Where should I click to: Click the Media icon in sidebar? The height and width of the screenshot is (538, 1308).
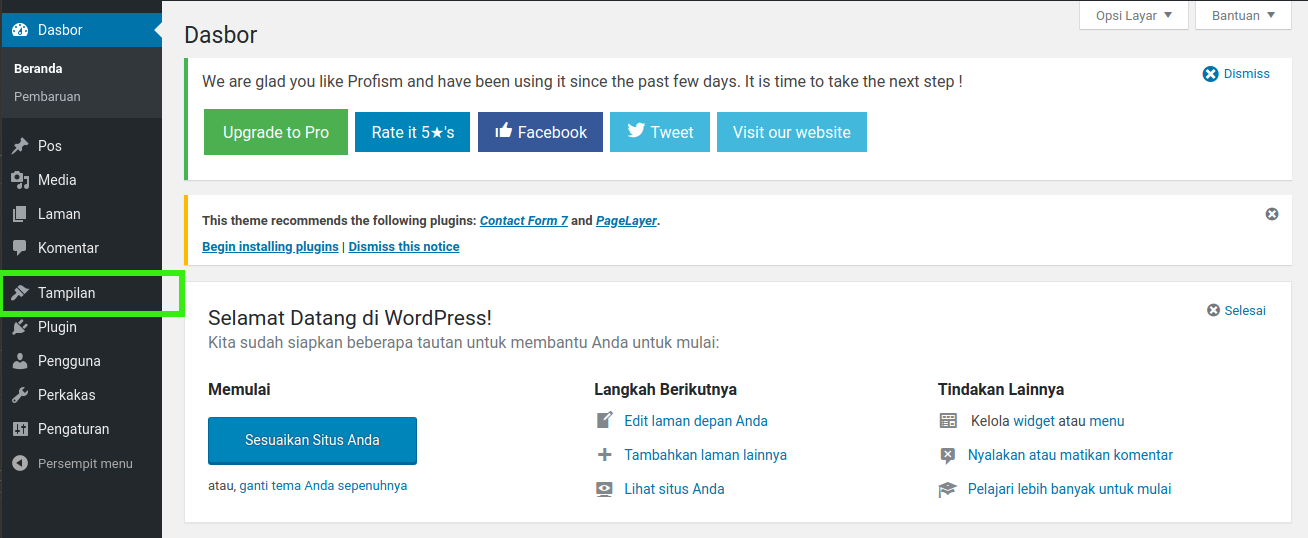tap(20, 180)
